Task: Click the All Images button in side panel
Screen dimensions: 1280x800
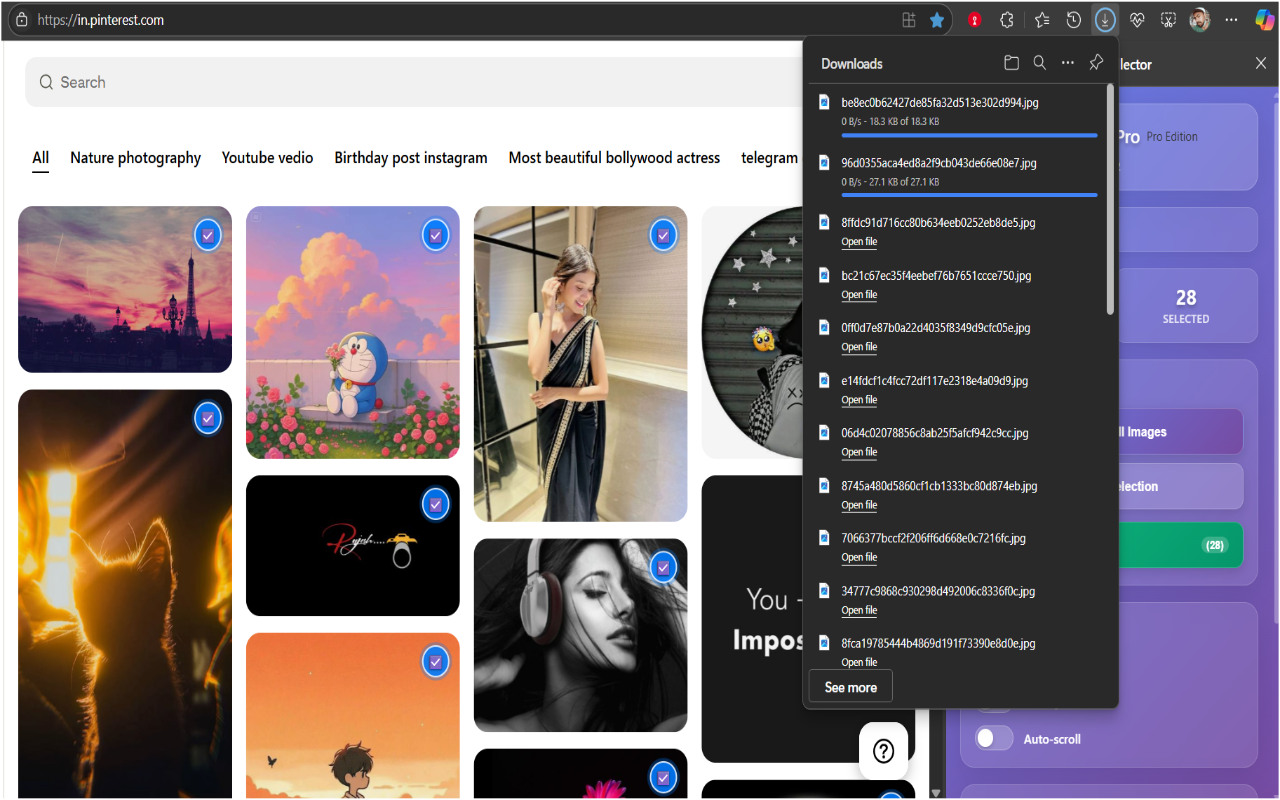Action: tap(1180, 432)
